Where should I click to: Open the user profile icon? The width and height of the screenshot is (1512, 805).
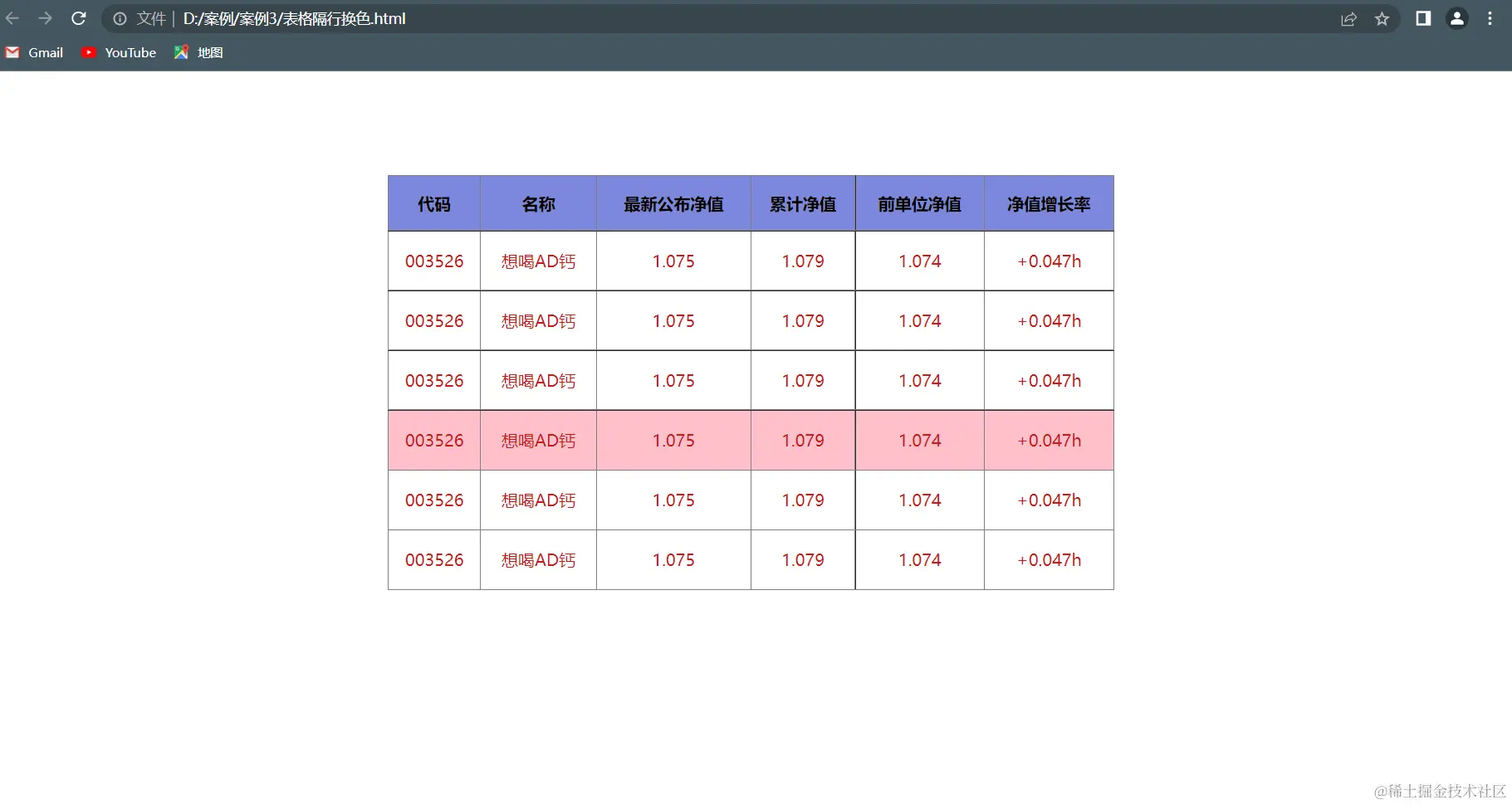click(x=1457, y=18)
